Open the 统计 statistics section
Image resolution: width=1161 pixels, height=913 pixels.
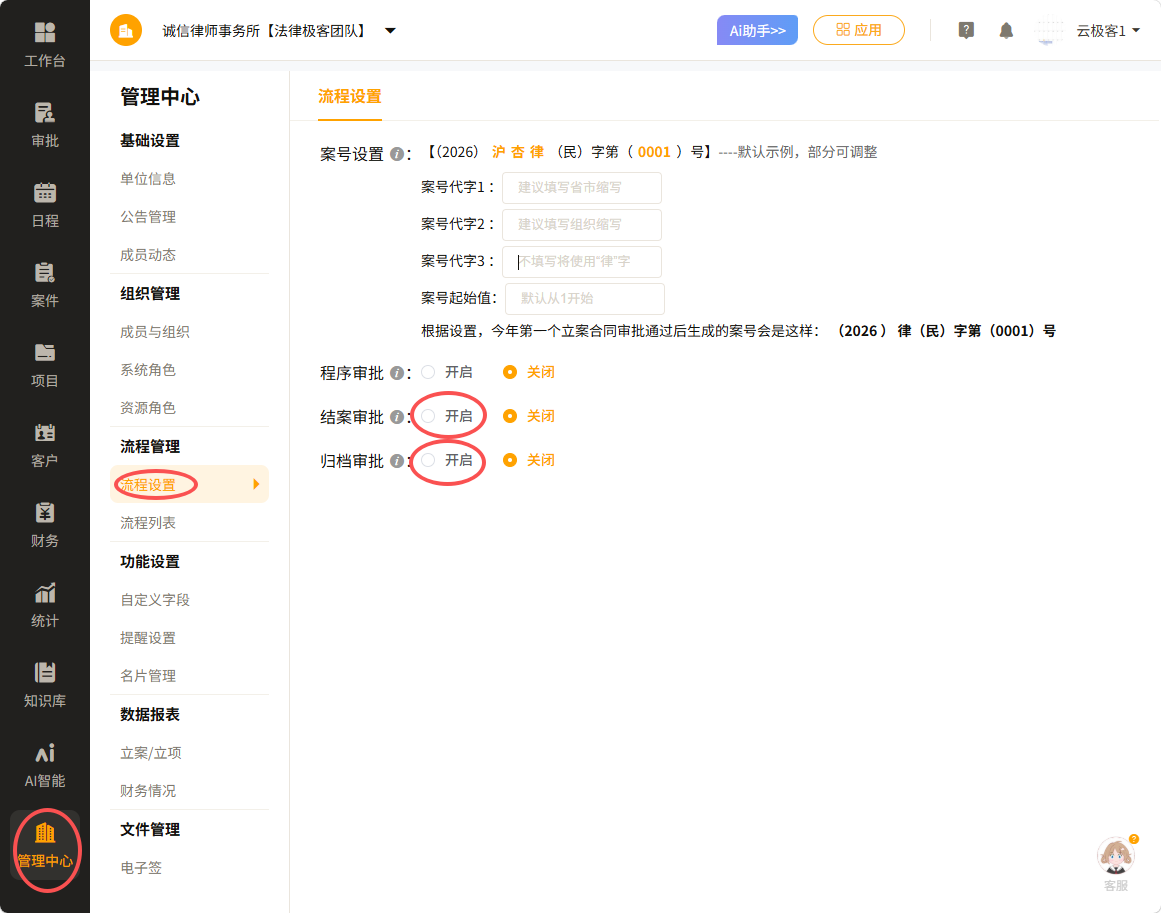coord(44,604)
